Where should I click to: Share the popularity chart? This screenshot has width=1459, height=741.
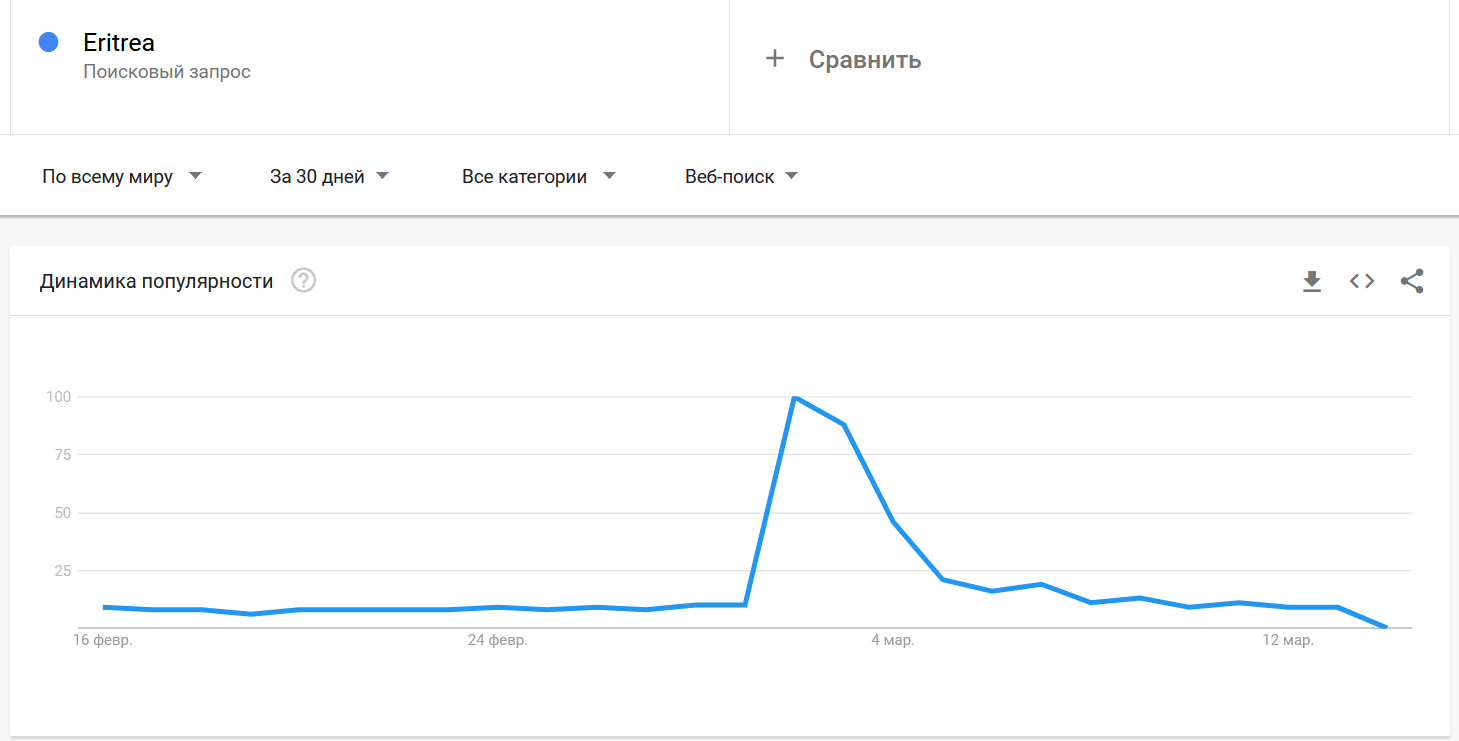(1412, 282)
